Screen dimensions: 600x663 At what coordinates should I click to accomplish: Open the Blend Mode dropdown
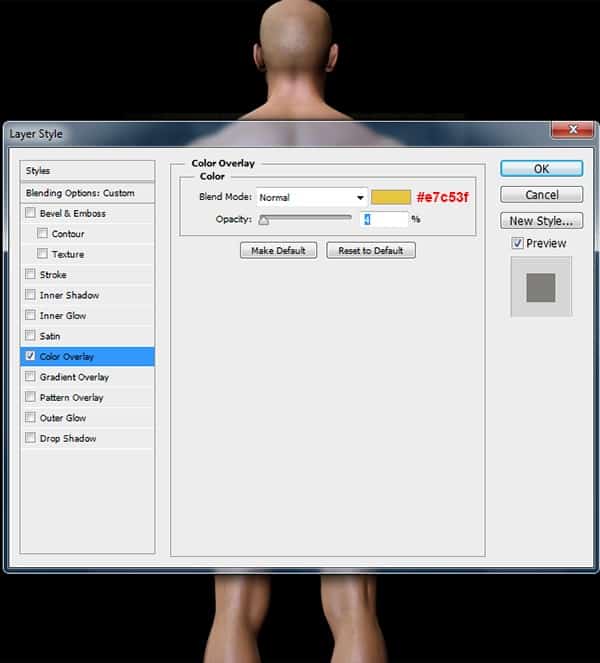[312, 197]
